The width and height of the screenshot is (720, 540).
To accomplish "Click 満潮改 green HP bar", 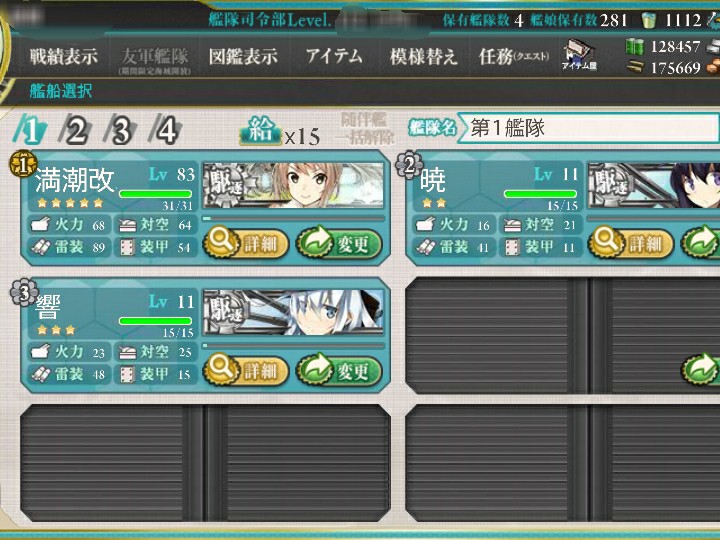I will [x=155, y=194].
